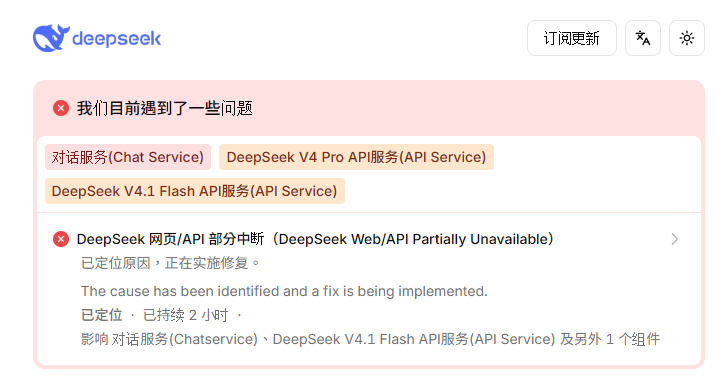Select the 对话服务(Chat Service) tag
Viewport: 723px width, 385px height.
tap(128, 157)
